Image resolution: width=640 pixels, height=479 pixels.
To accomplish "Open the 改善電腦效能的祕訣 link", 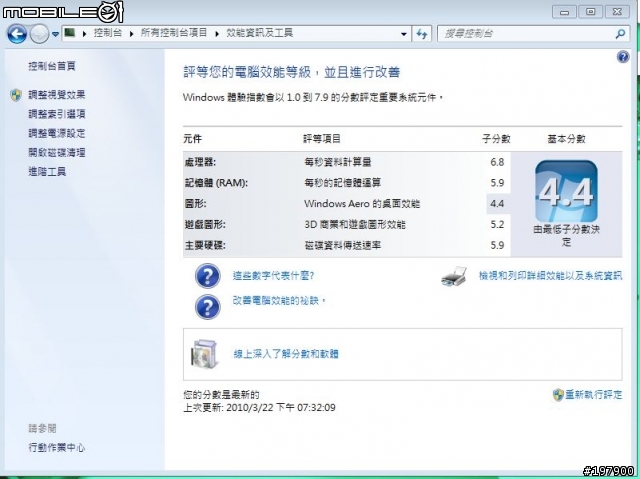I will (279, 301).
